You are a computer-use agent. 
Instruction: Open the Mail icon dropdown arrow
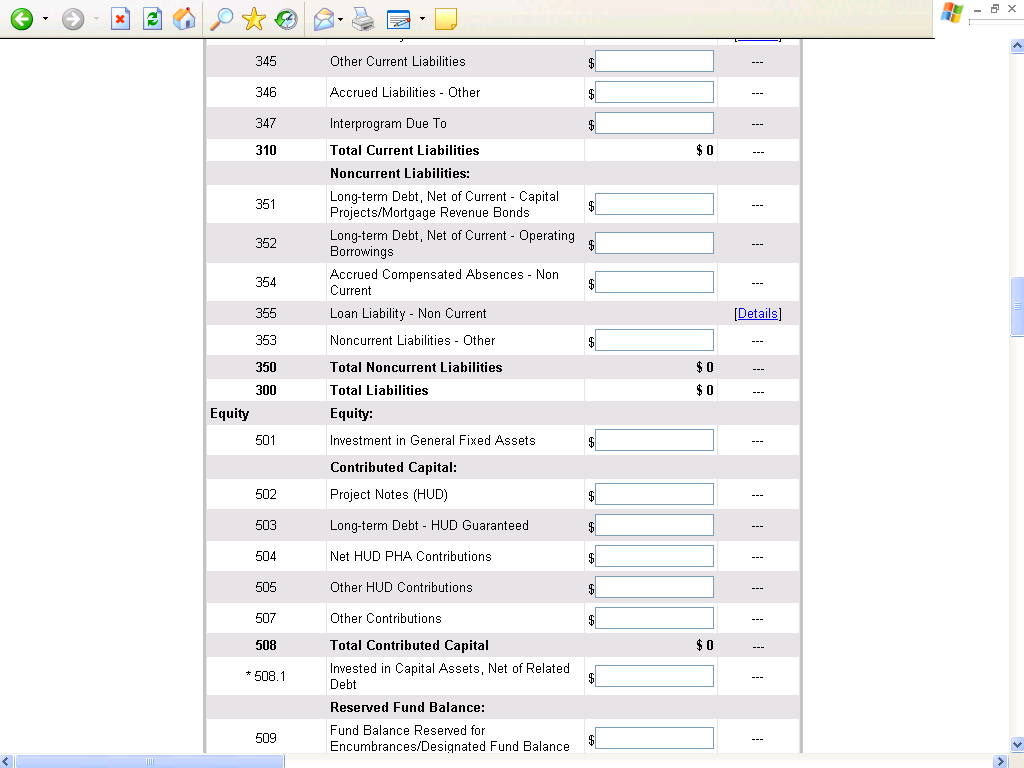pos(341,19)
